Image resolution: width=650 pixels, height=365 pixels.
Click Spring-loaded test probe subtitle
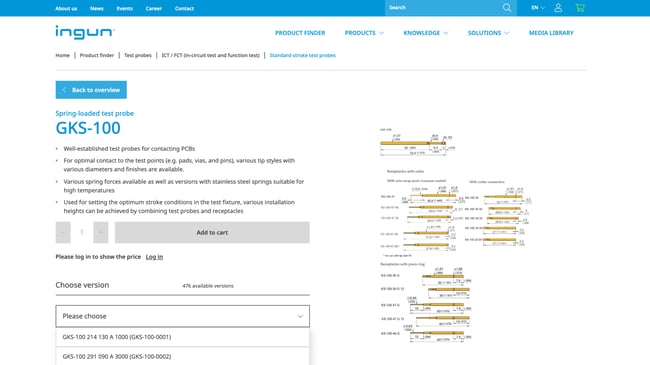pyautogui.click(x=95, y=113)
